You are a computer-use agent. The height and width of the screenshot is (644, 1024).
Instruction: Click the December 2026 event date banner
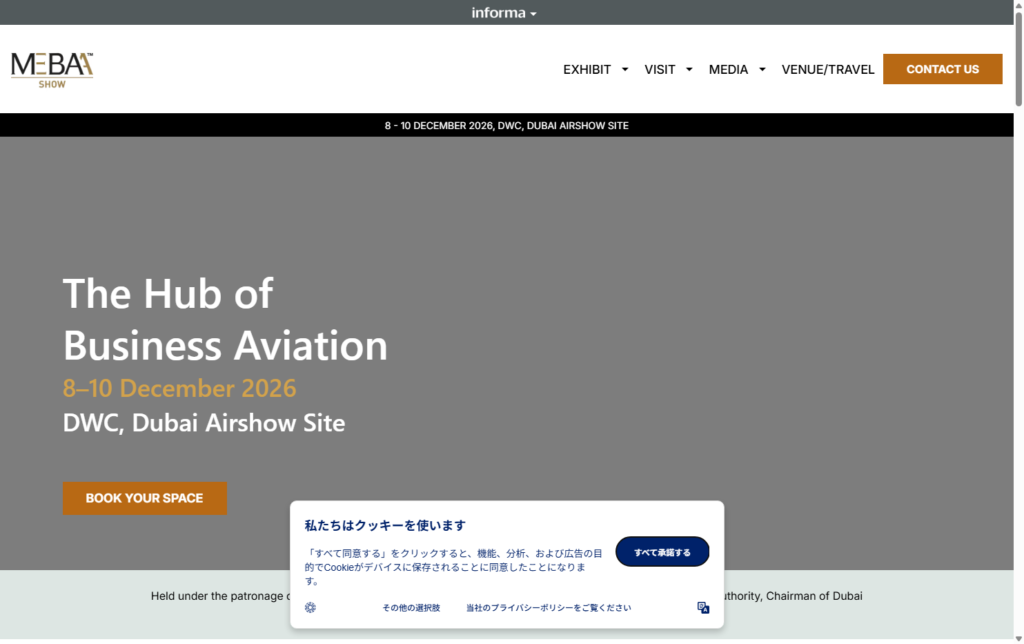pos(507,125)
